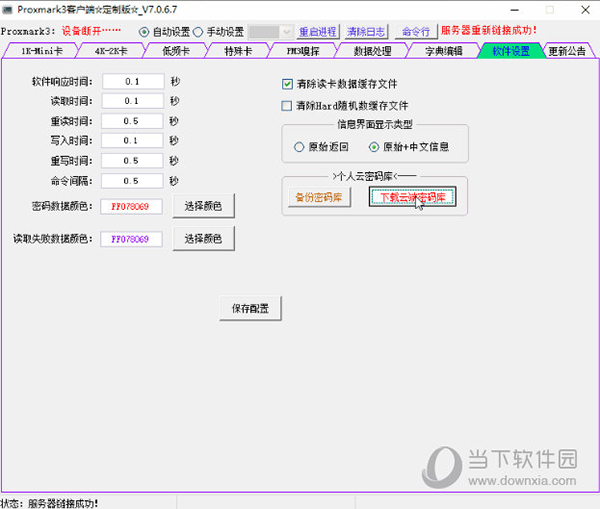Switch to the 4K-2K卡 tab

[111, 51]
